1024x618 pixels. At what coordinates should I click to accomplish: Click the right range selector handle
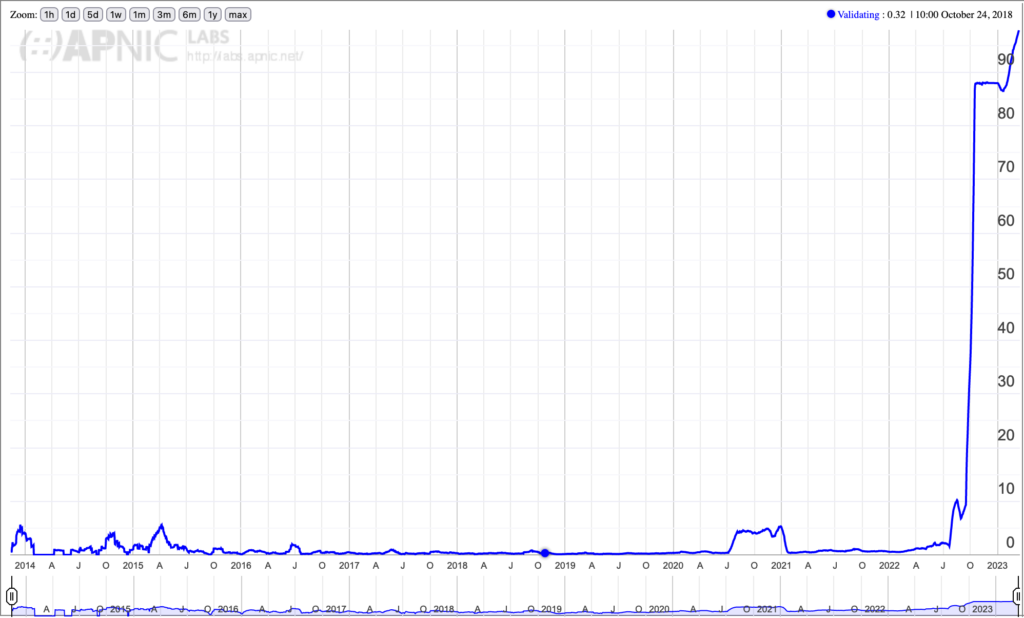coord(1017,596)
